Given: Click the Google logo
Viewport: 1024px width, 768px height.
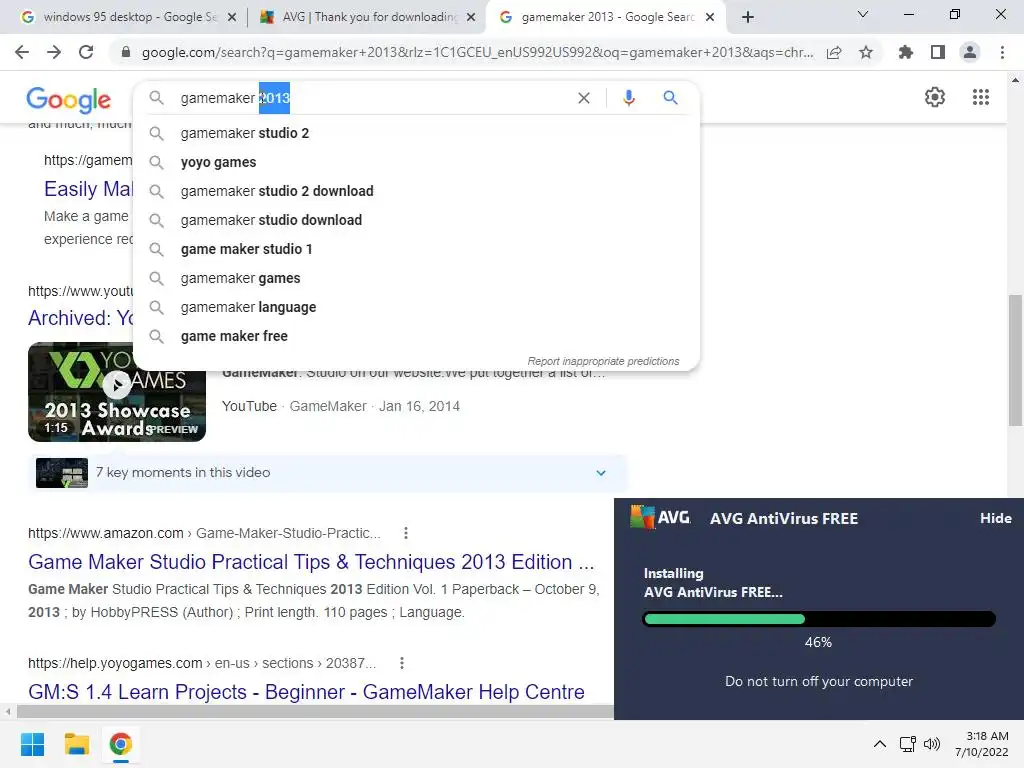Looking at the screenshot, I should pyautogui.click(x=69, y=99).
